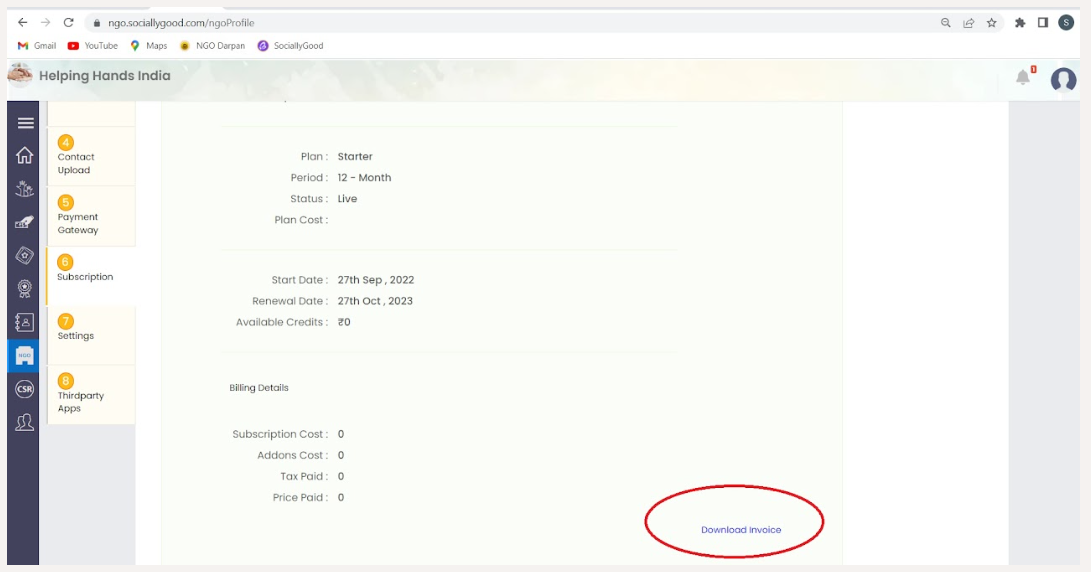Viewport: 1091px width, 572px height.
Task: Click start date '27th Sep , 2022'
Action: [x=376, y=280]
